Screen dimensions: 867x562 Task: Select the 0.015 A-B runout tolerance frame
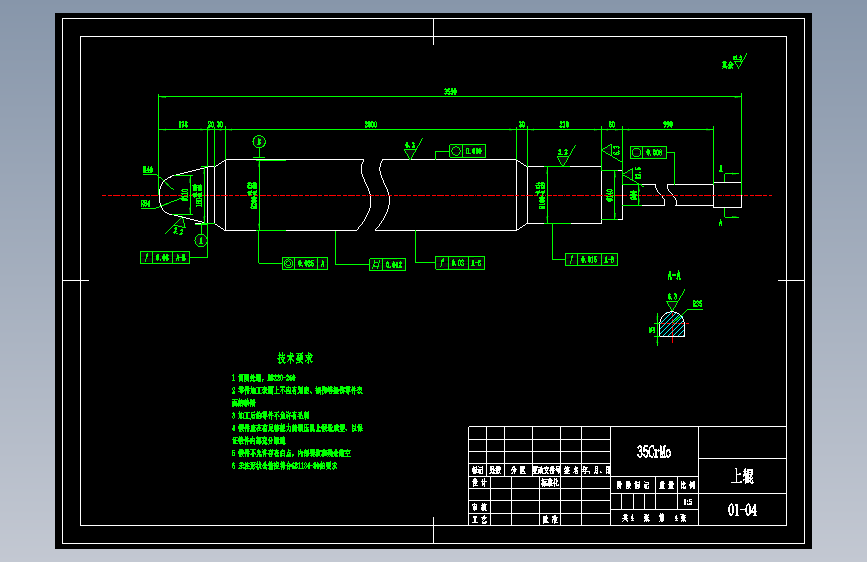[591, 259]
